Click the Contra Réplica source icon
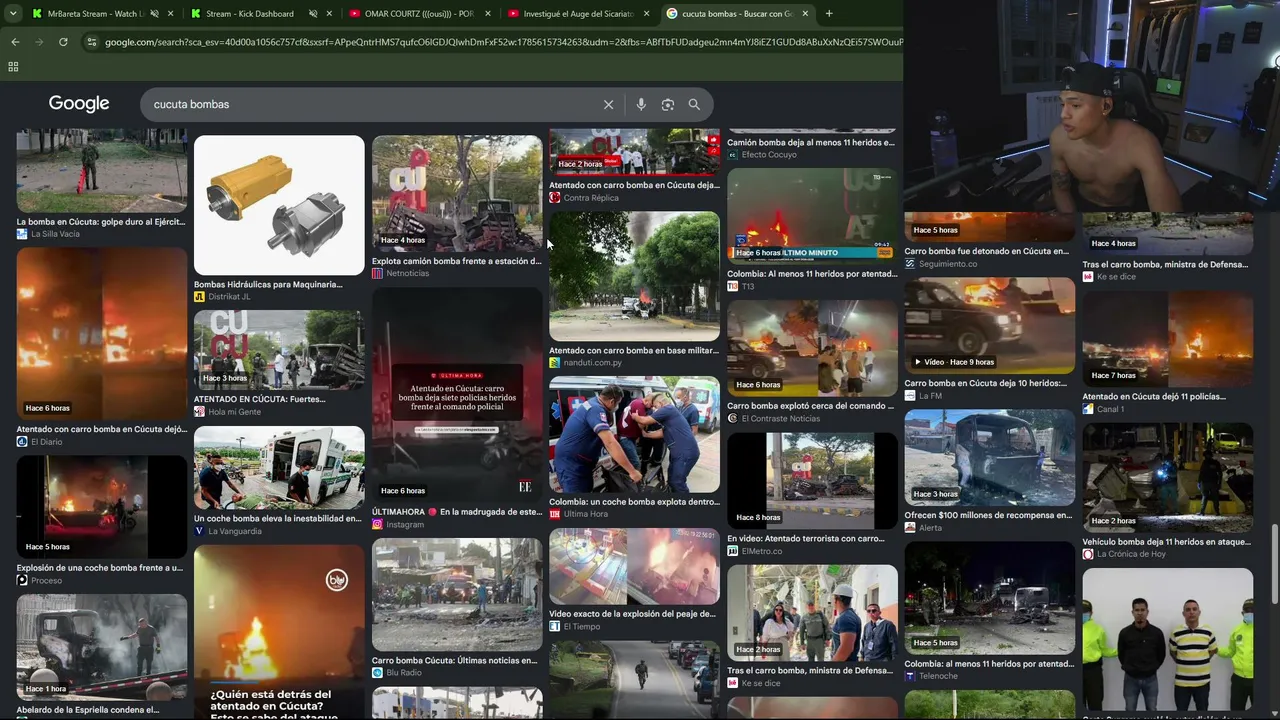This screenshot has height=720, width=1280. coord(554,198)
